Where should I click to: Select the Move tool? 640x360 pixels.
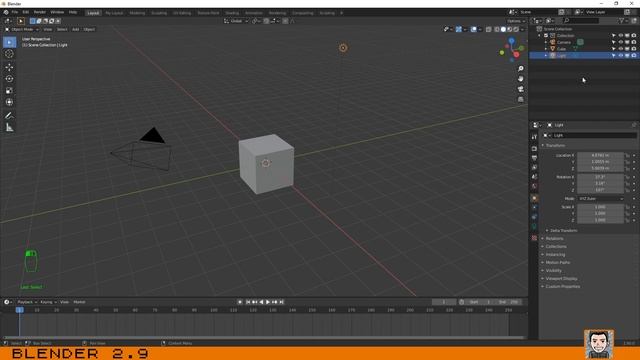[9, 67]
